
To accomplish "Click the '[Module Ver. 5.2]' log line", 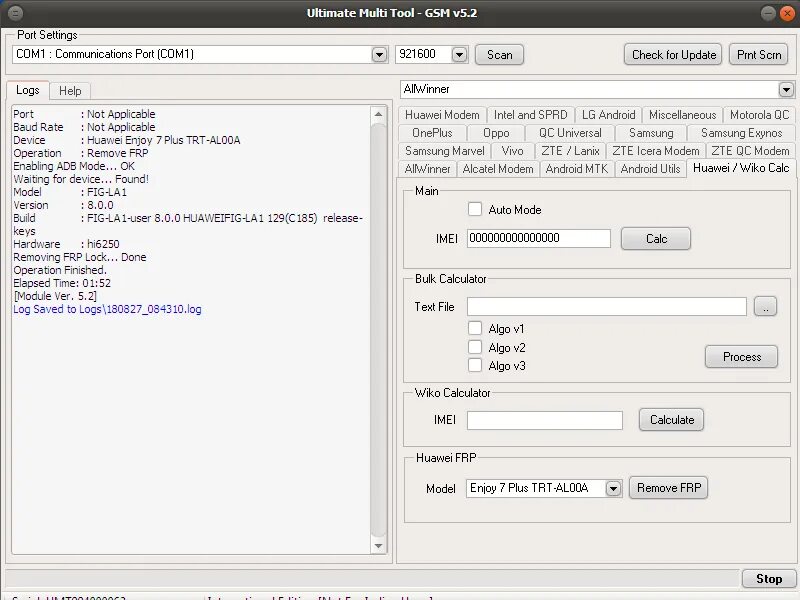I will click(55, 296).
